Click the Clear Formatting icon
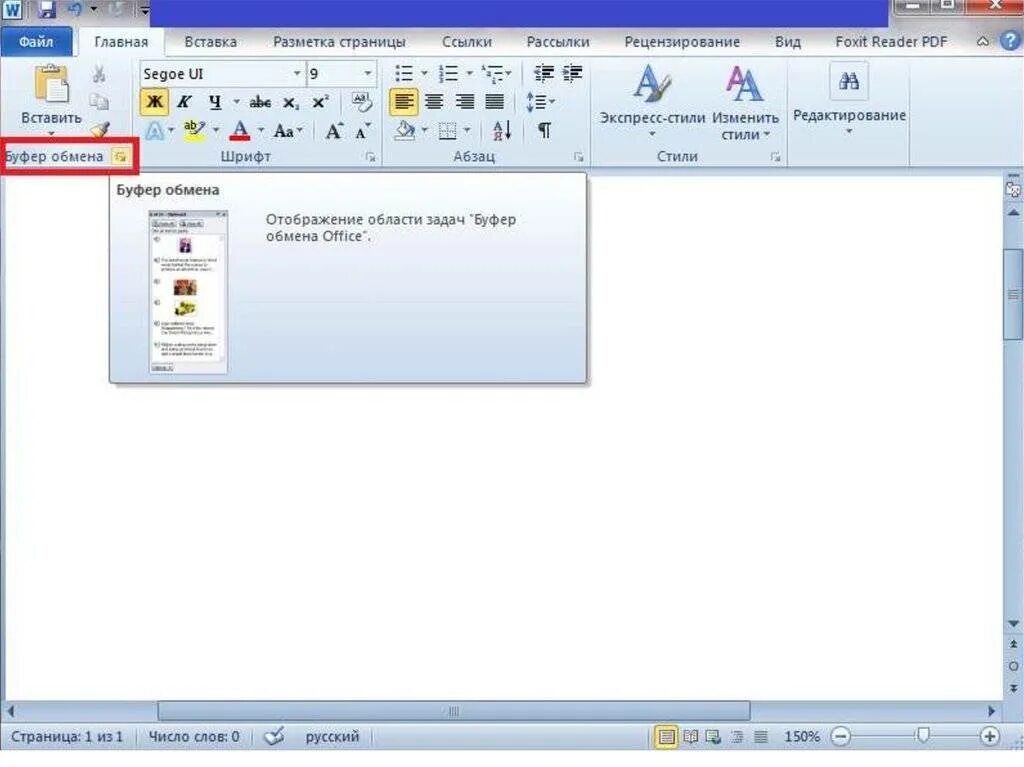 [361, 101]
